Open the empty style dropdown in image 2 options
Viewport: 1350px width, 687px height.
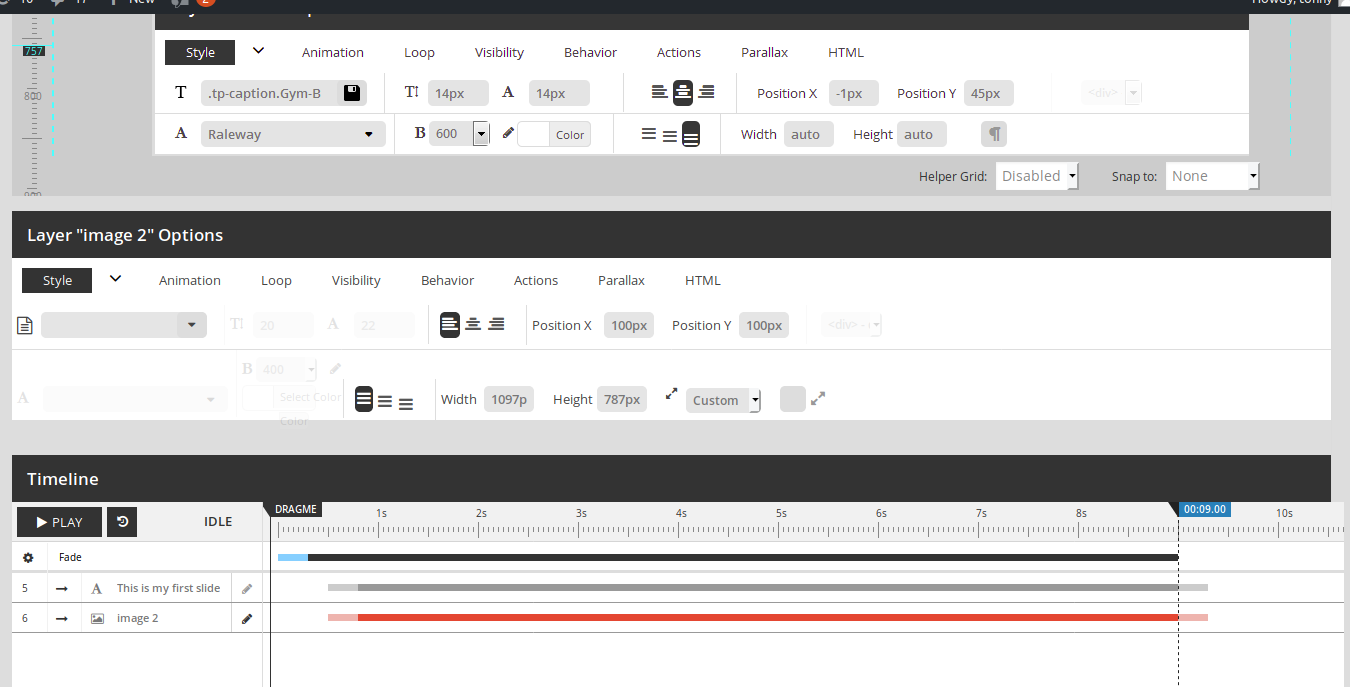(x=124, y=325)
